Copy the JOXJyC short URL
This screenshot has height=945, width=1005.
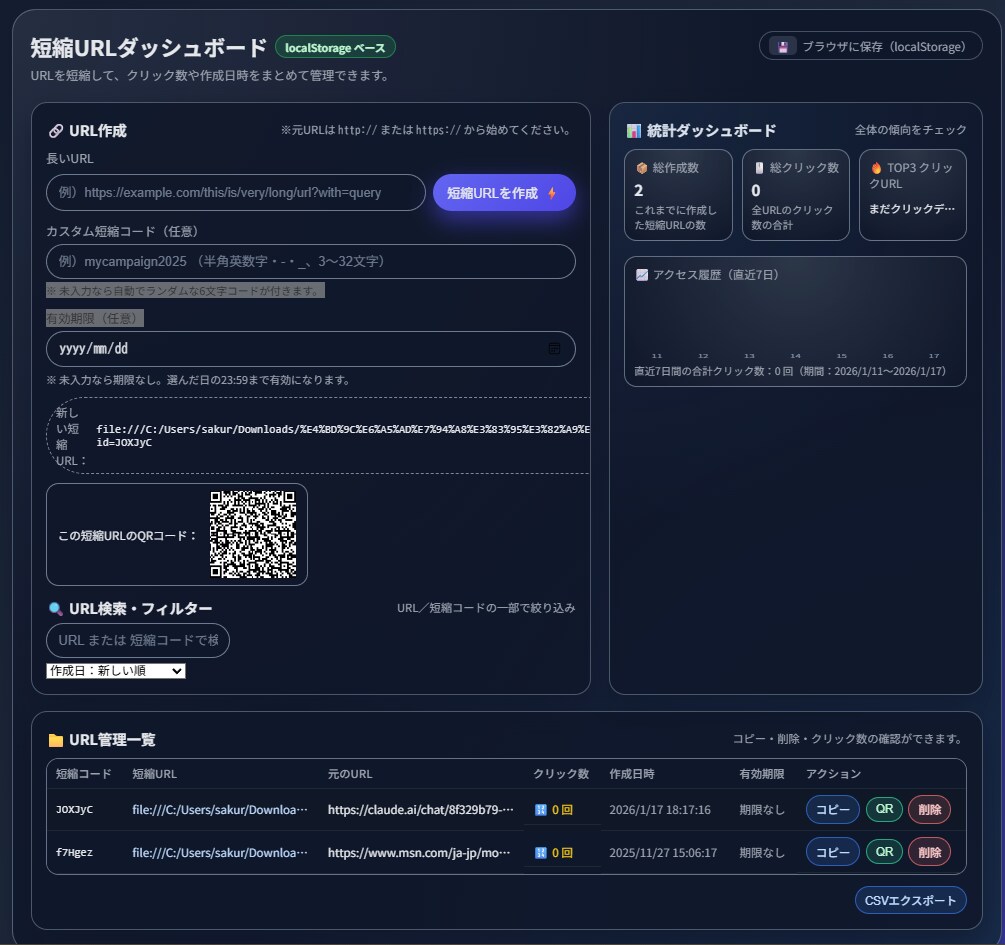[832, 810]
